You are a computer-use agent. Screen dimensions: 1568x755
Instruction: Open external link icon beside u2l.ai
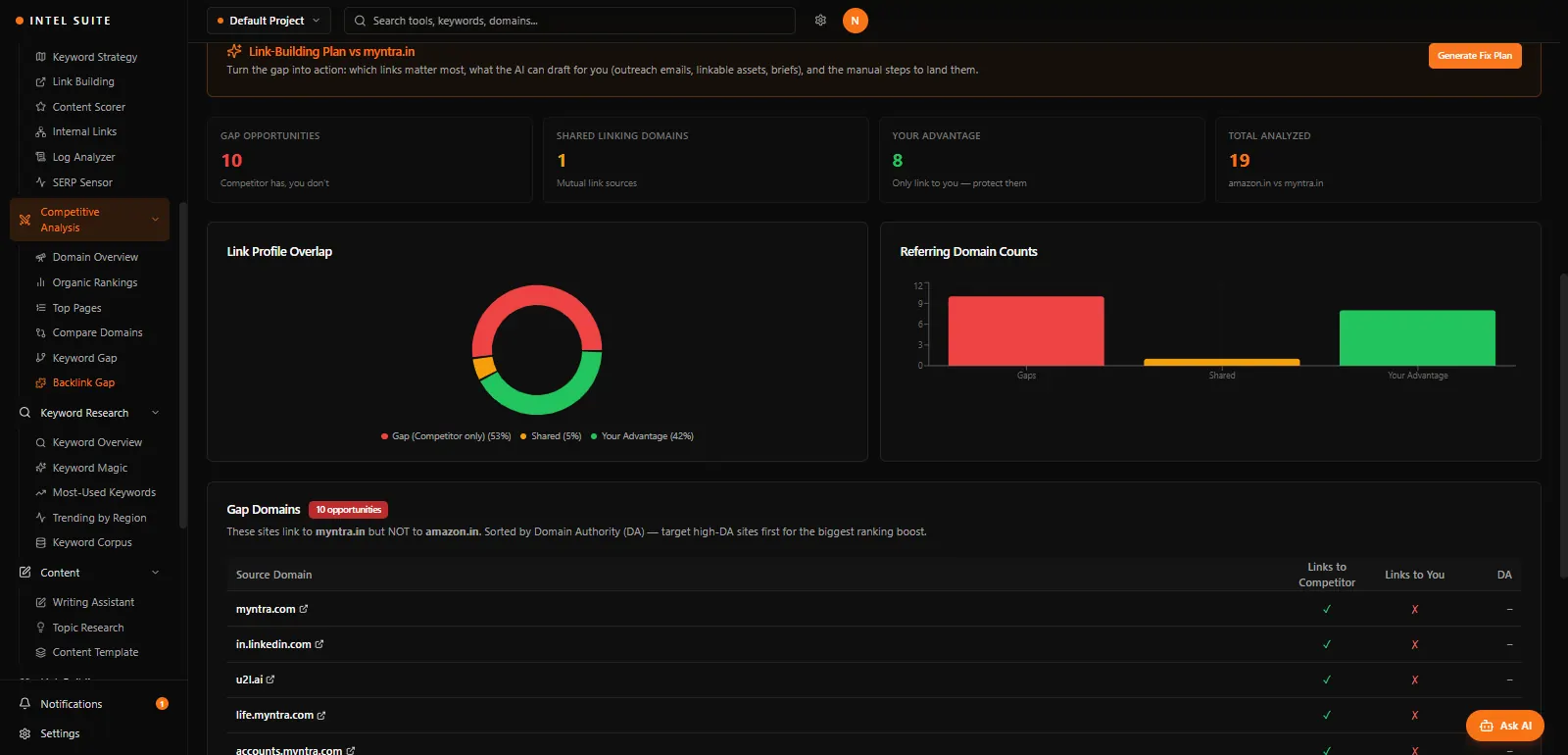pyautogui.click(x=270, y=679)
